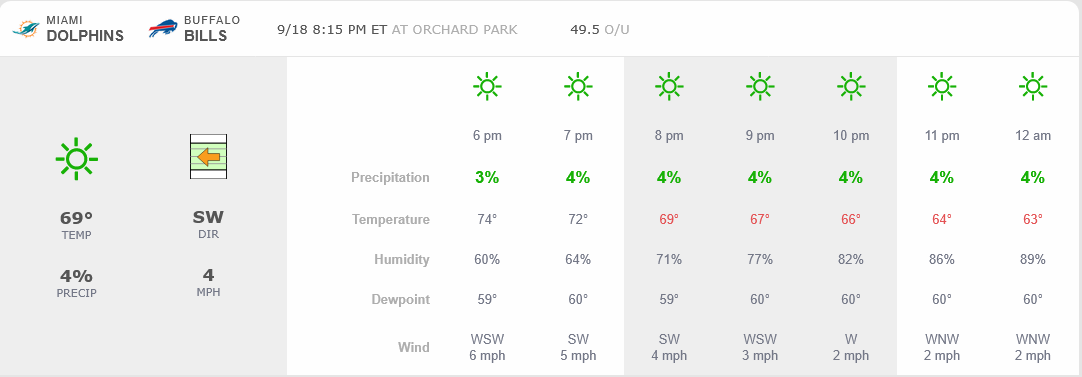Click the large sun icon above 69° TEMP

77,159
